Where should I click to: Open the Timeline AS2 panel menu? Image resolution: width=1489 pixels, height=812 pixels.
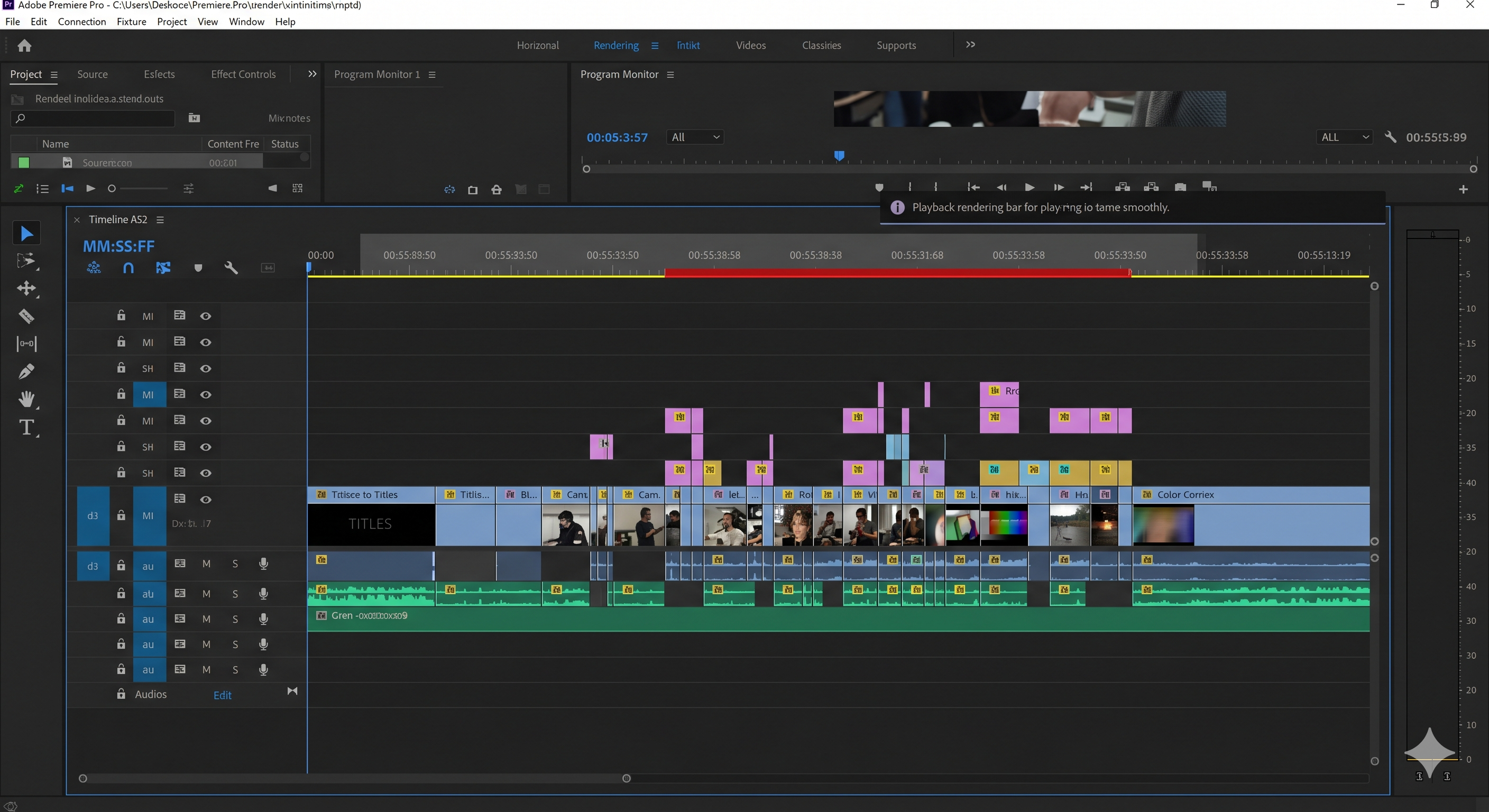coord(160,219)
